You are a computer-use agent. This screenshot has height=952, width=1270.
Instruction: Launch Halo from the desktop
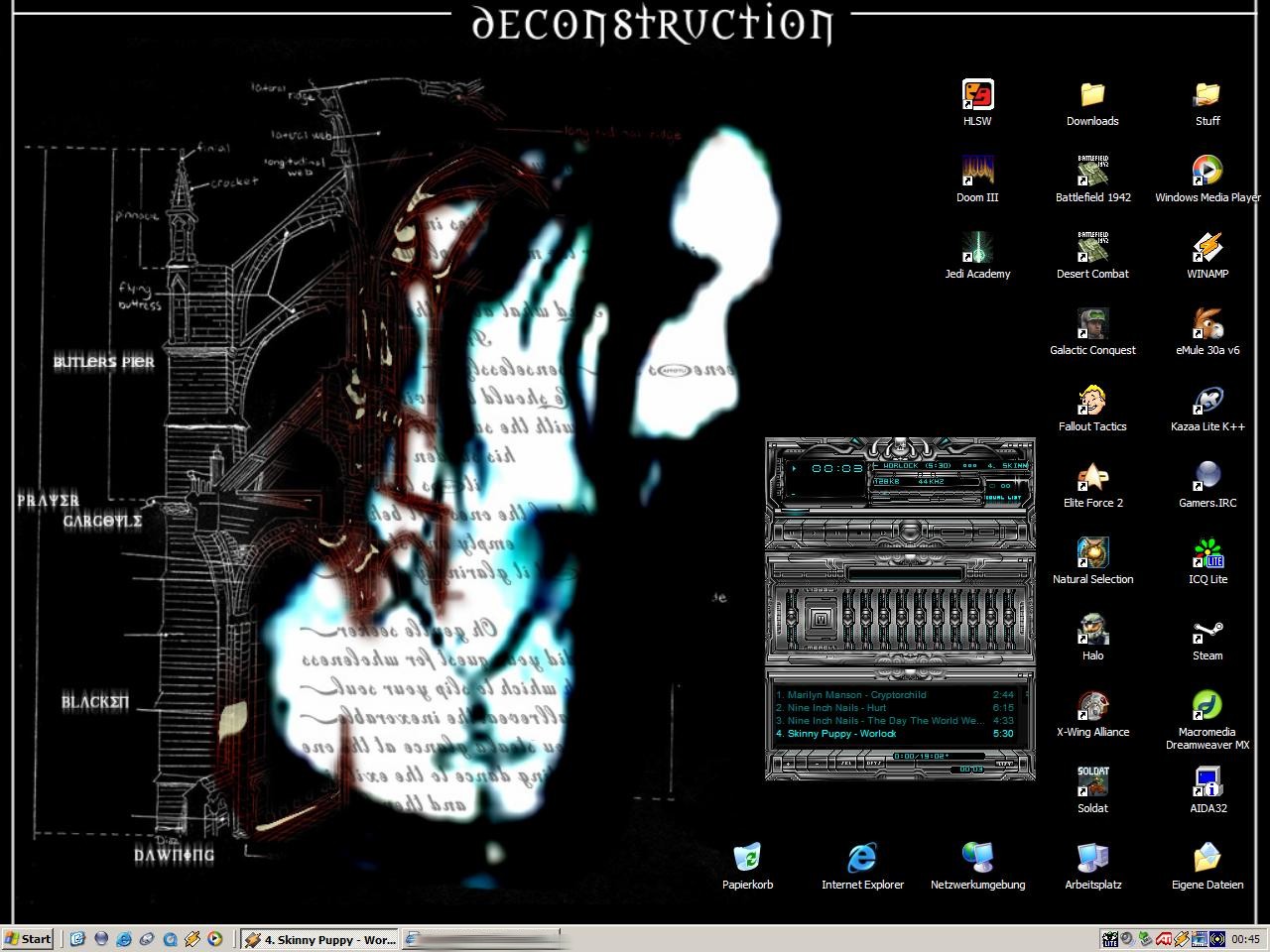[1092, 638]
